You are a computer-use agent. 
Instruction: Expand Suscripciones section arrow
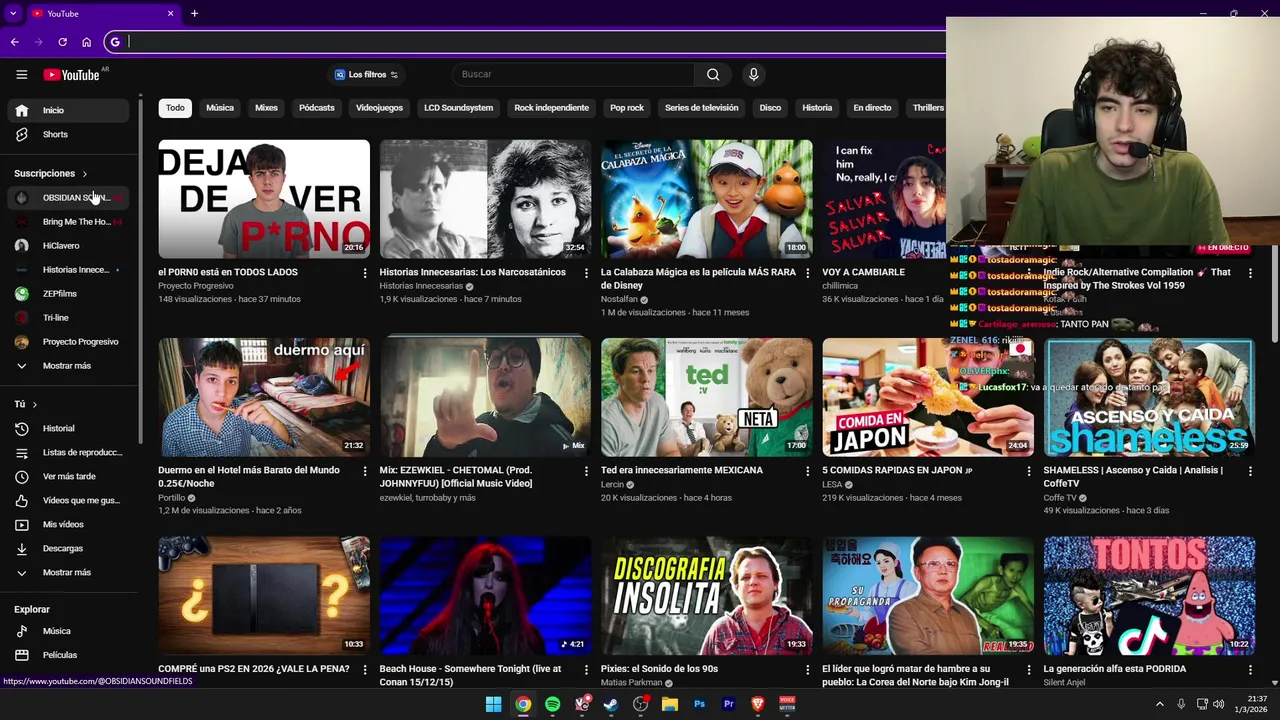84,174
